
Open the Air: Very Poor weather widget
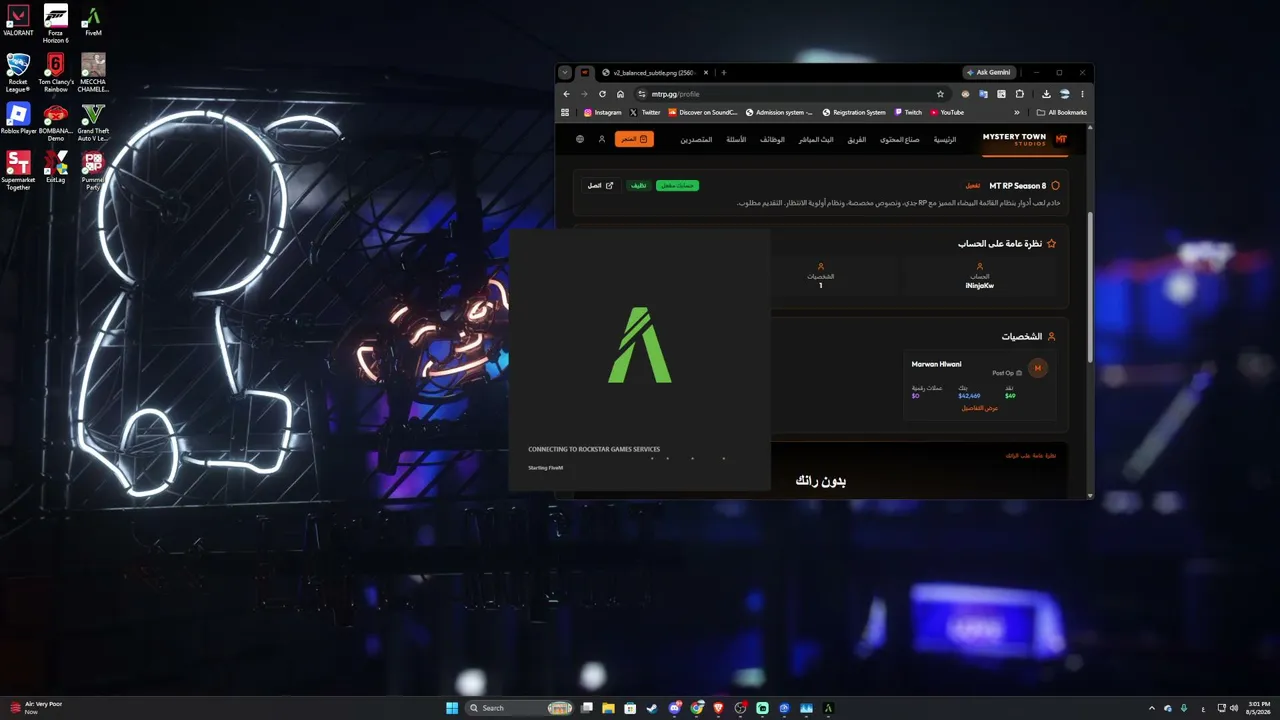pyautogui.click(x=36, y=708)
